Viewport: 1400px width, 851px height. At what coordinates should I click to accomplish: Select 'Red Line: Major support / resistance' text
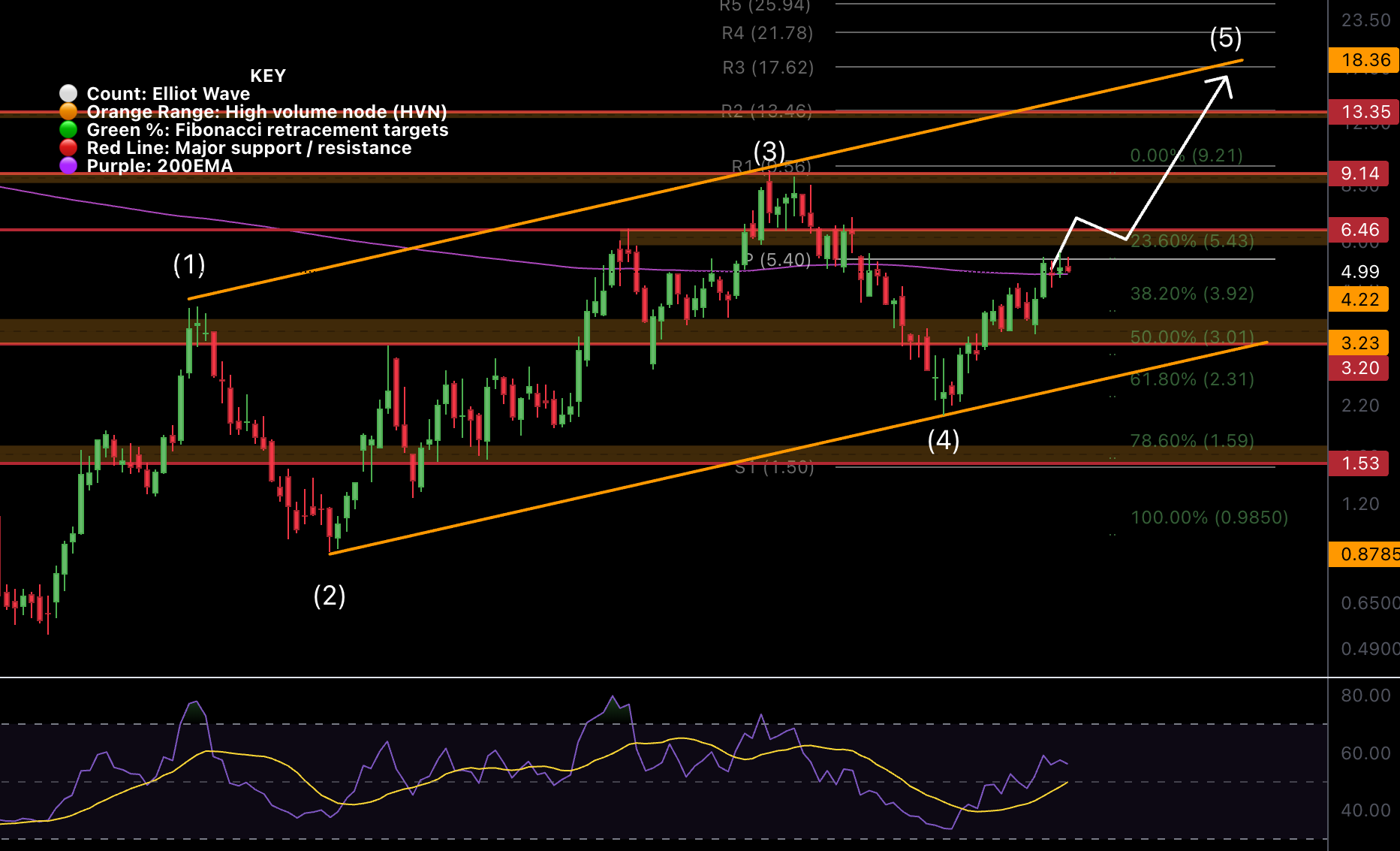click(249, 148)
